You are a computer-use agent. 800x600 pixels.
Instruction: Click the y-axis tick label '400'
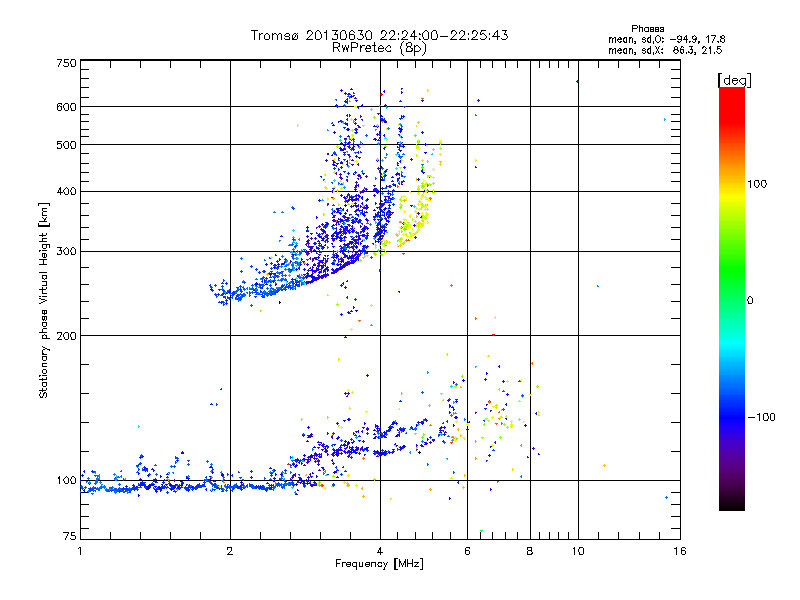(x=67, y=192)
